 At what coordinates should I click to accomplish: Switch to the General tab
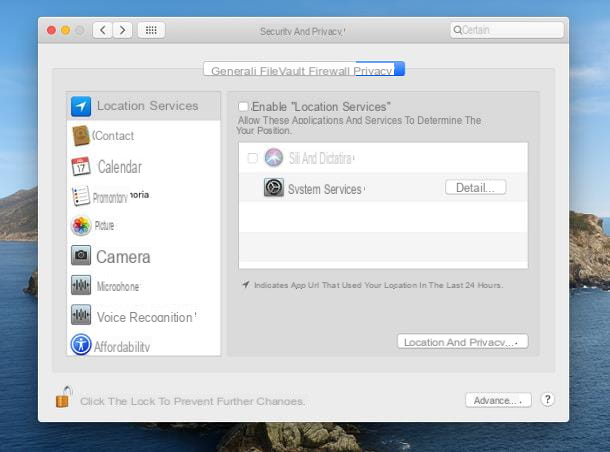point(233,71)
